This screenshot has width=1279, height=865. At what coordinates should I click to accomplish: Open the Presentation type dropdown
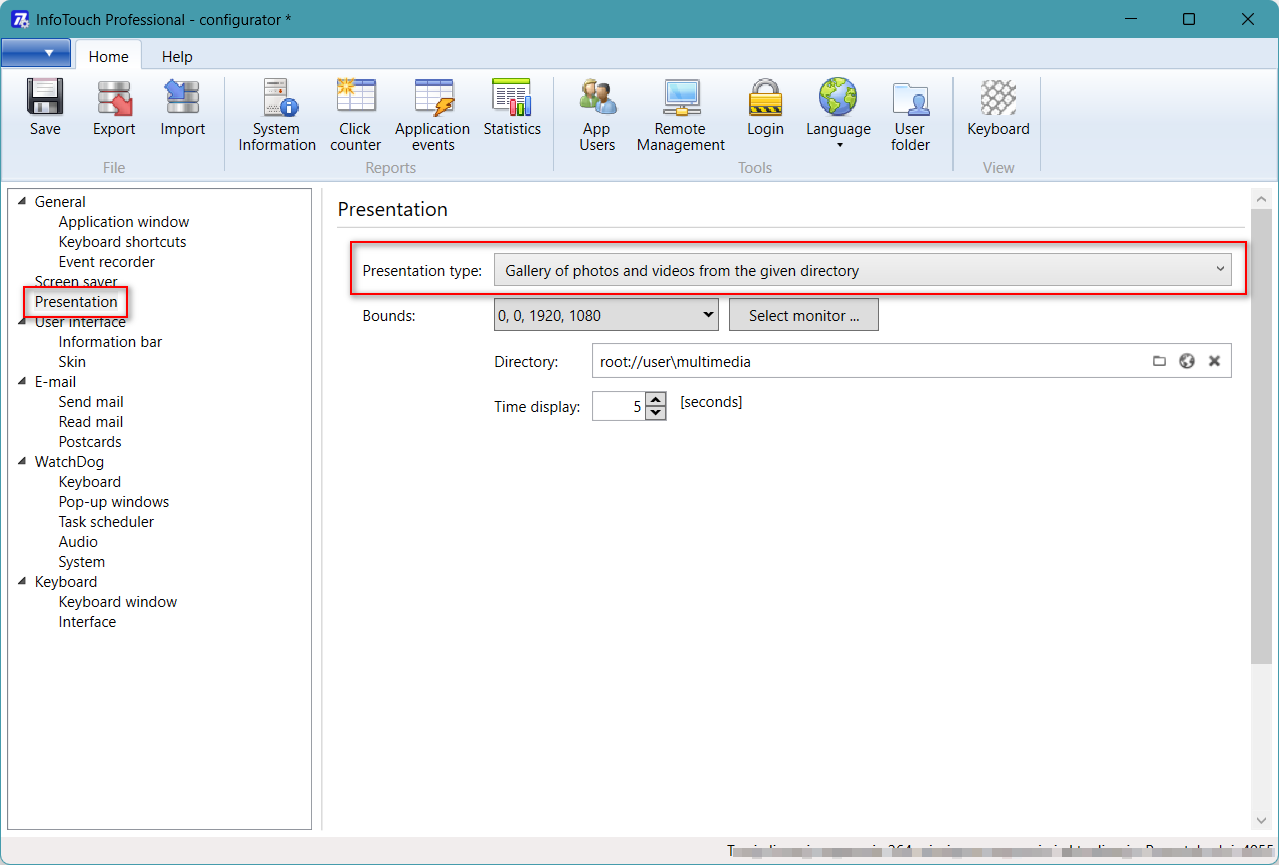point(863,270)
